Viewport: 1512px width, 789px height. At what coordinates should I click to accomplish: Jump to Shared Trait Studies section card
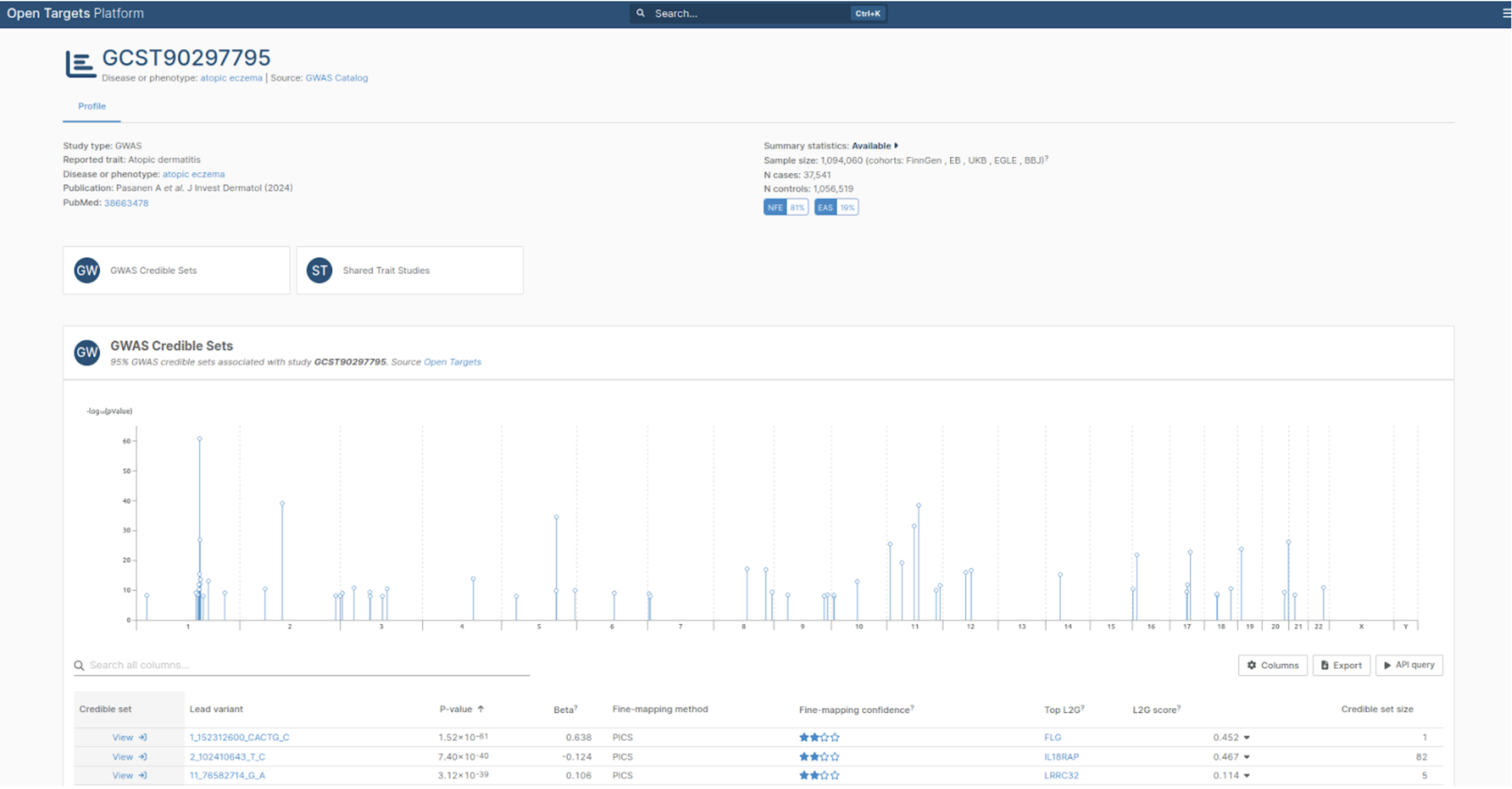coord(409,270)
